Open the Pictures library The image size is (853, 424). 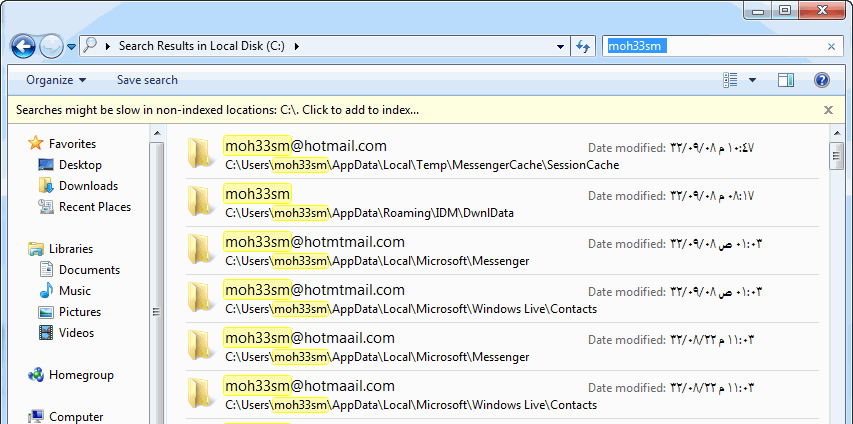point(80,312)
